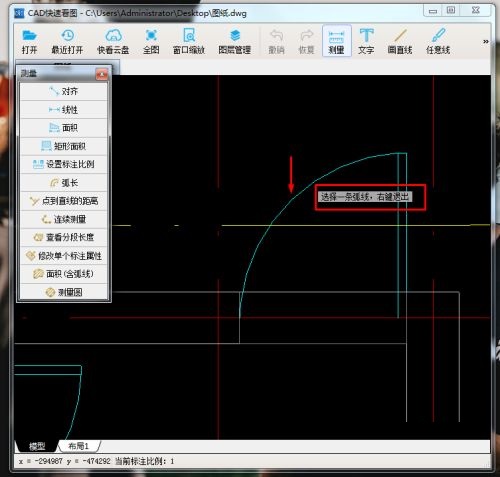Toggle the 测量 measure tool
Screen dimensions: 500x477
click(x=336, y=42)
